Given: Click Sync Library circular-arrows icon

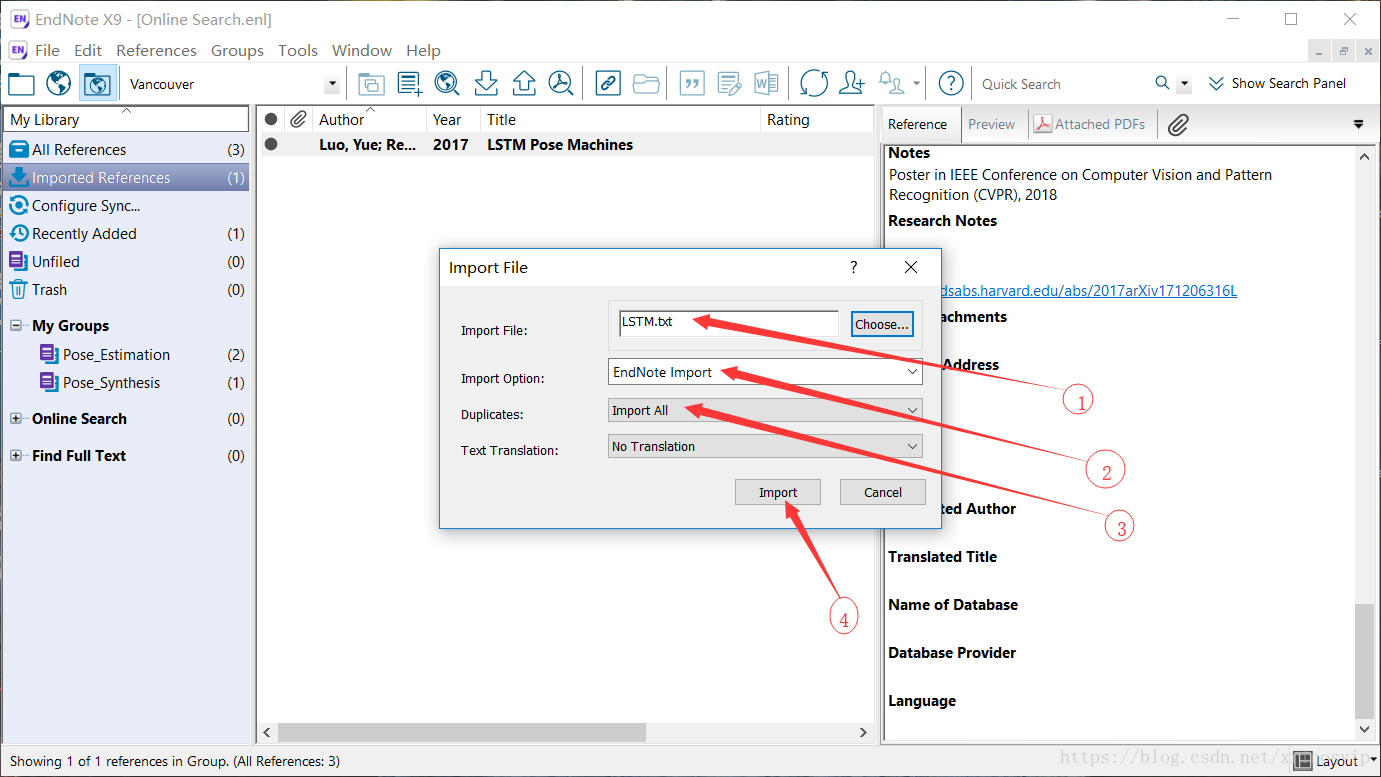Looking at the screenshot, I should [814, 84].
